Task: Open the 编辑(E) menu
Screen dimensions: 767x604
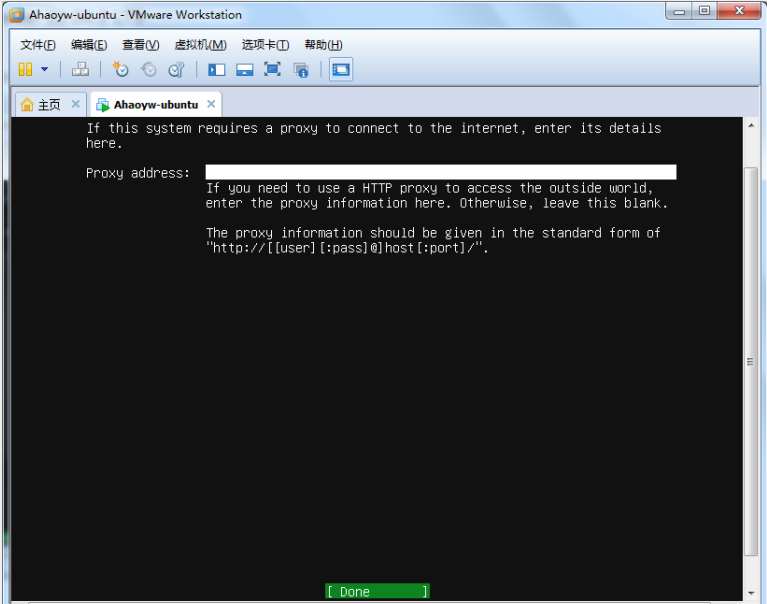Action: pos(89,45)
